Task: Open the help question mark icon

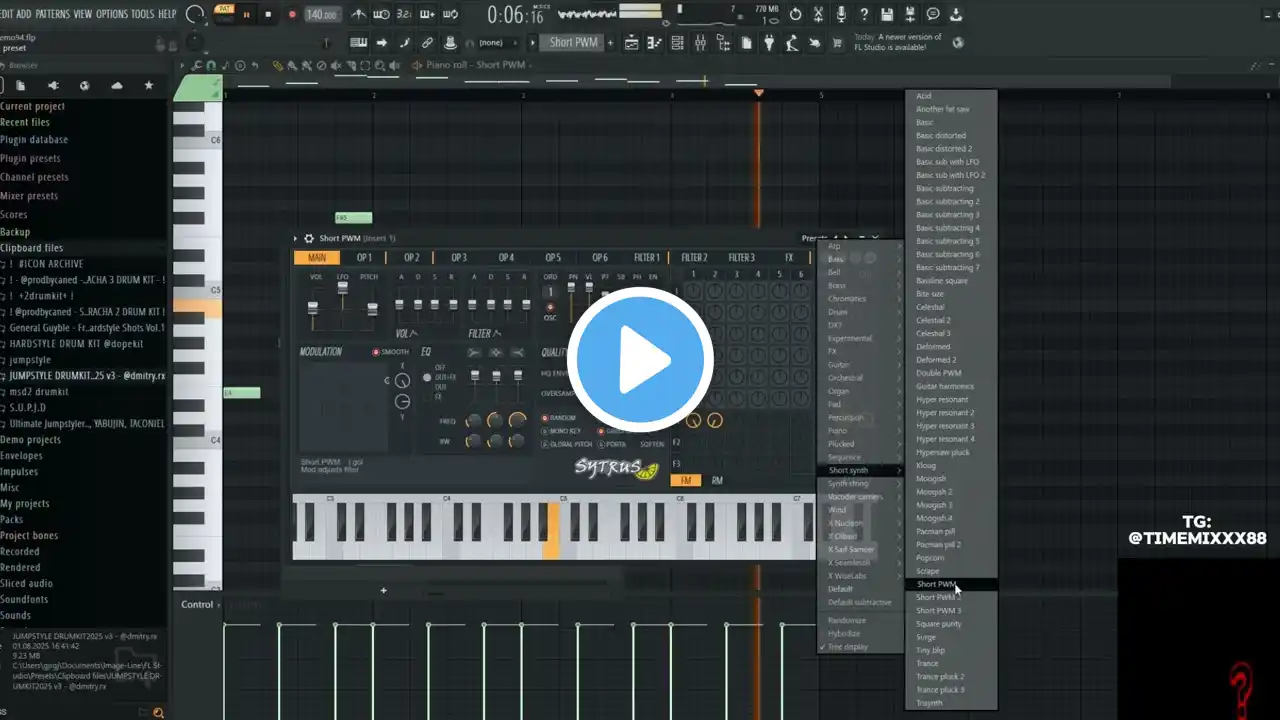Action: point(864,14)
